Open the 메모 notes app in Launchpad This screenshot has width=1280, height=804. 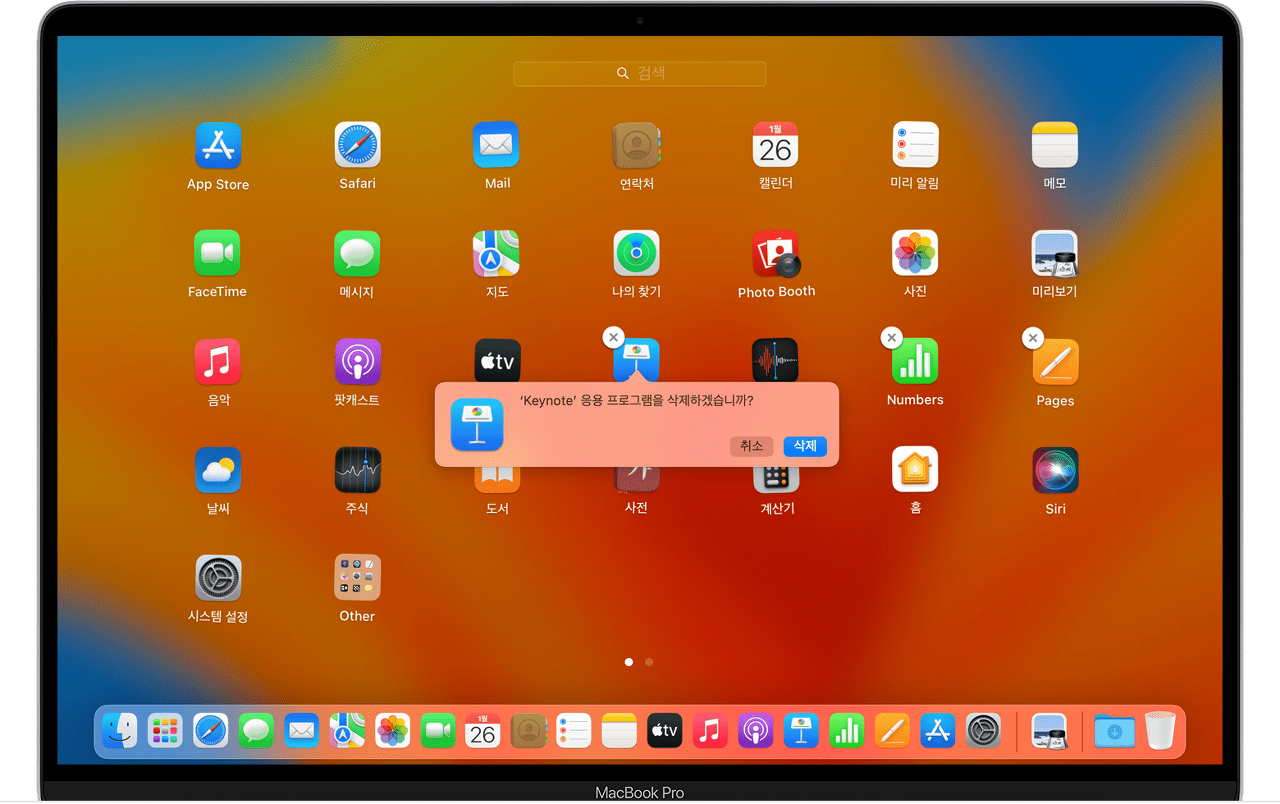pos(1055,146)
